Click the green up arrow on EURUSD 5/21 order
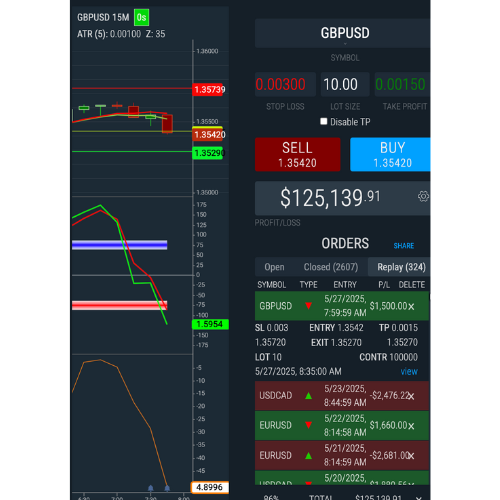 [x=309, y=455]
